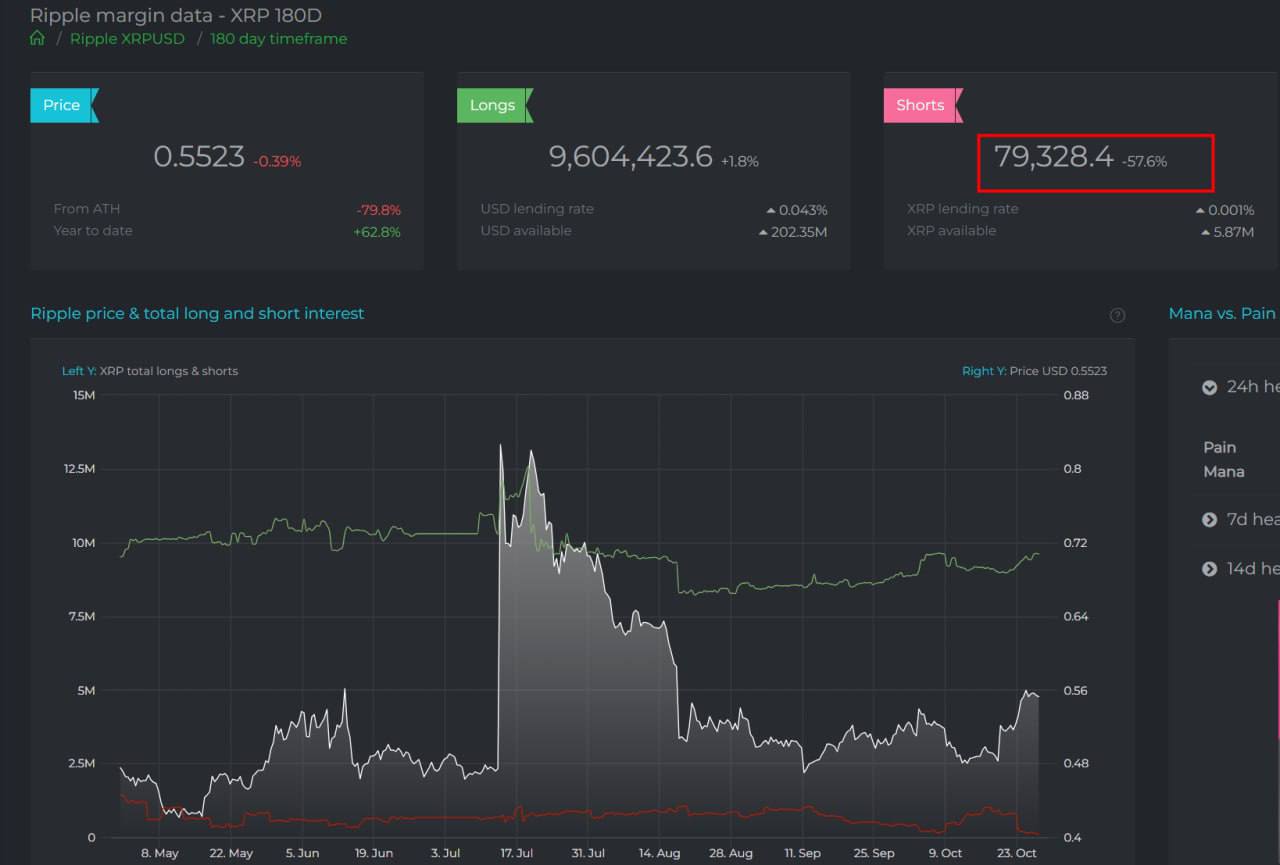Click the Shorts value 79,328.4
Viewport: 1280px width, 865px height.
pos(1053,156)
